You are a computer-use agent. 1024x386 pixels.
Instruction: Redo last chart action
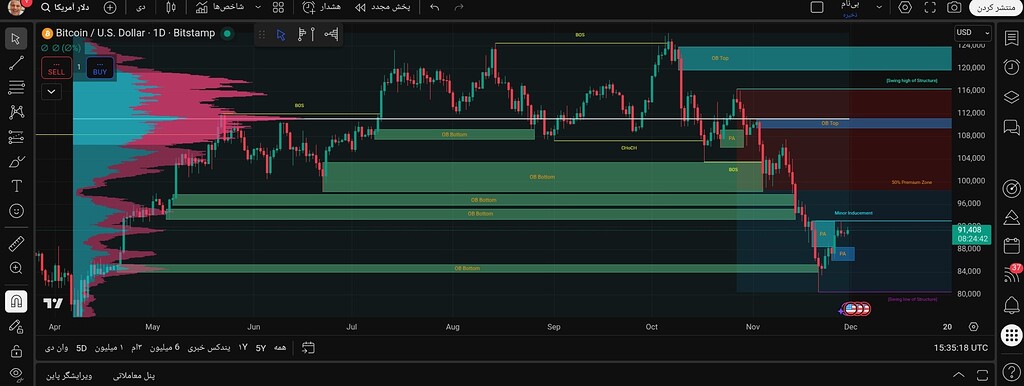click(459, 7)
